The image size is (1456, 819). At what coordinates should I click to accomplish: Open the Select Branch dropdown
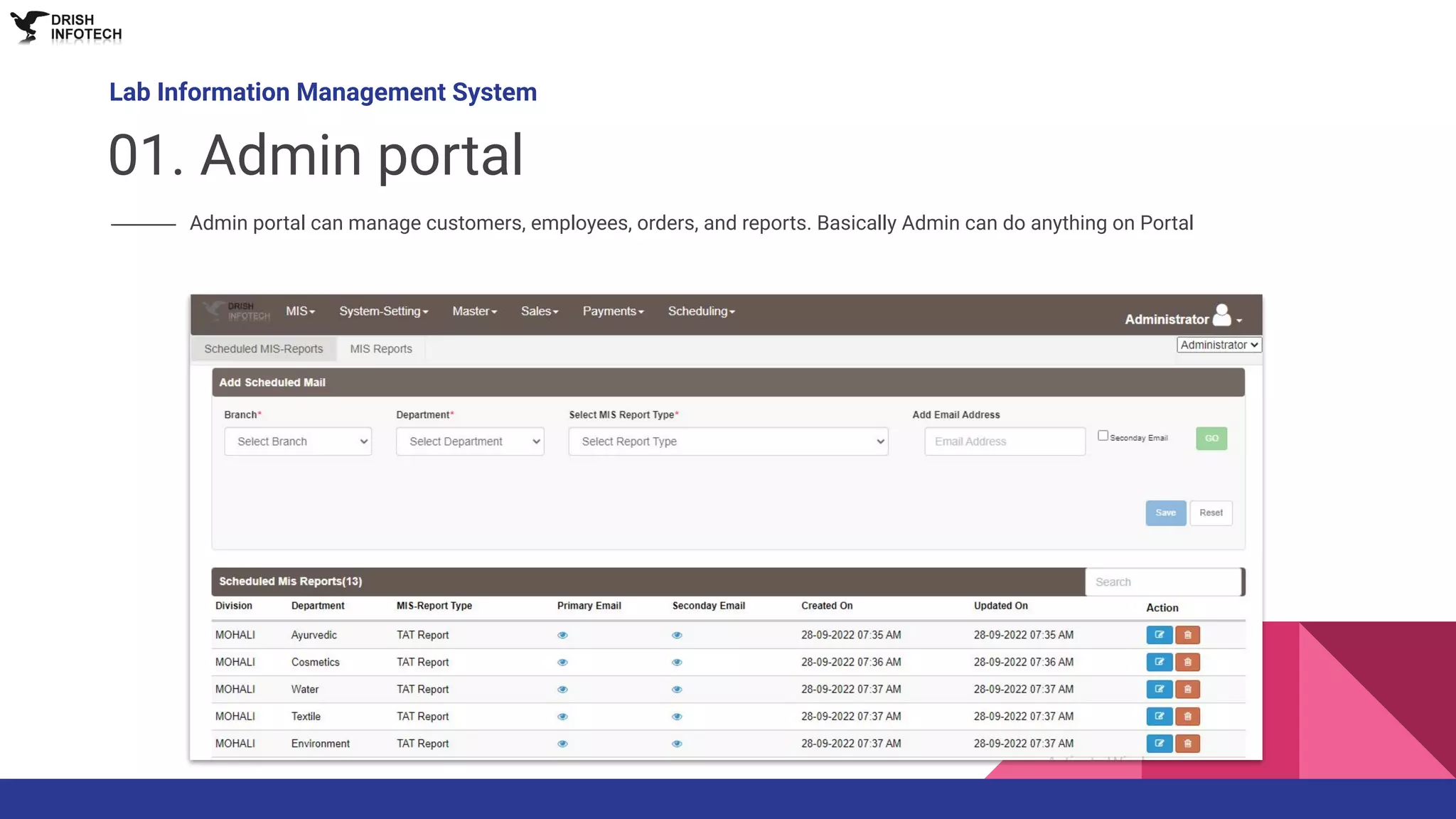tap(298, 441)
